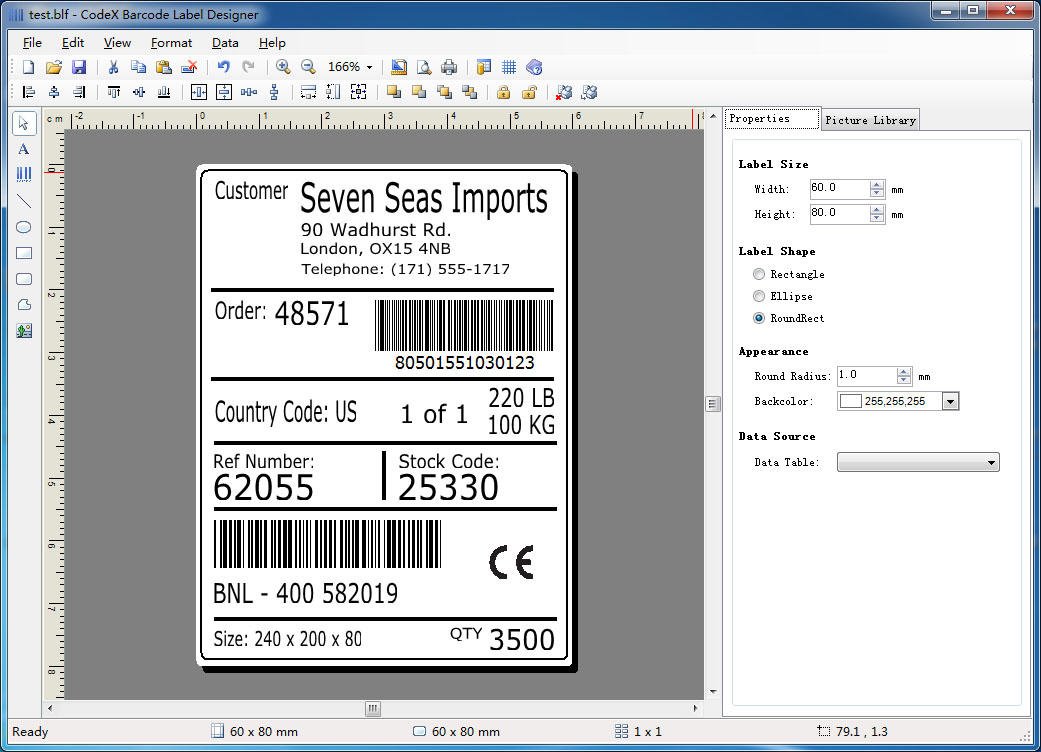Screen dimensions: 1041x752
Task: Open the Format menu
Action: point(171,43)
